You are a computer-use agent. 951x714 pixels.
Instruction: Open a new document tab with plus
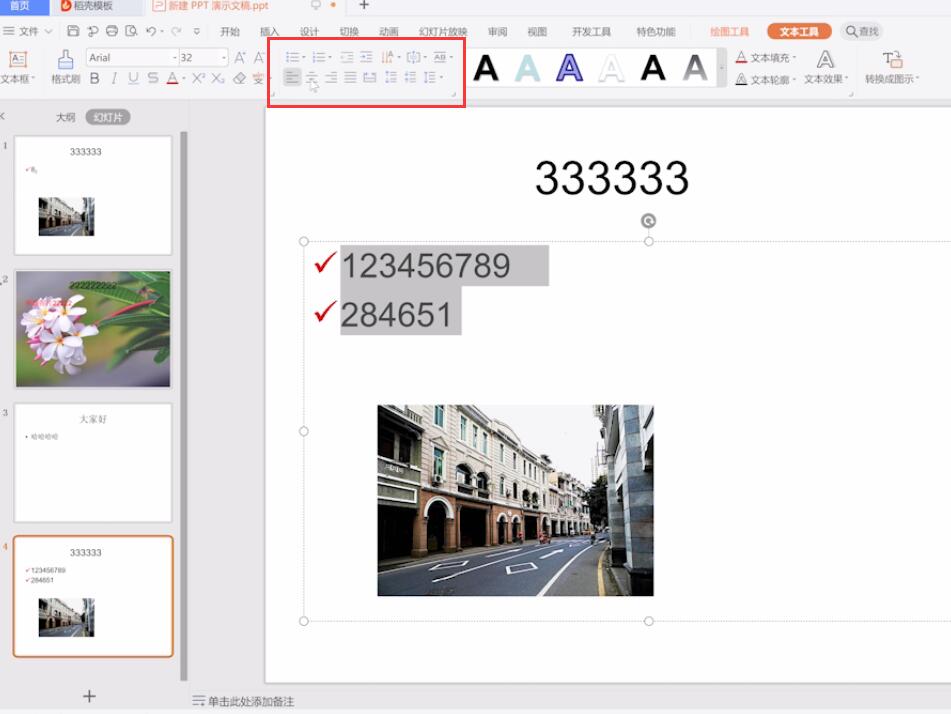click(364, 5)
